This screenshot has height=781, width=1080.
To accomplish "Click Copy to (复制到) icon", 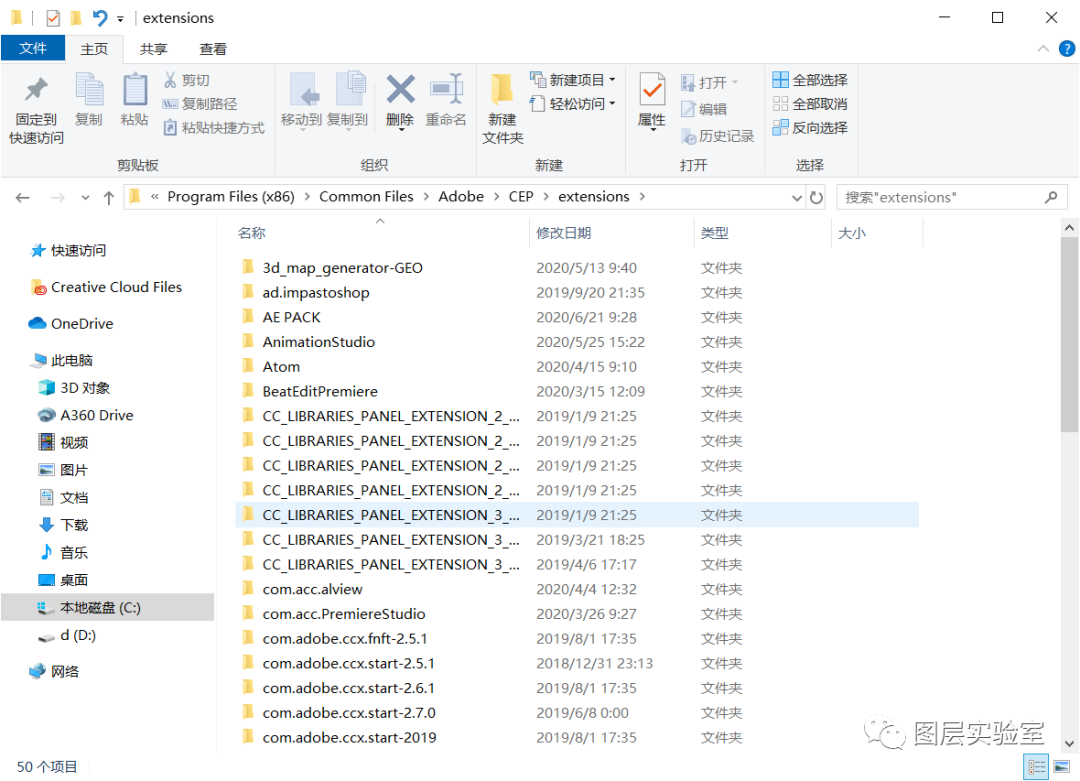I will point(349,90).
